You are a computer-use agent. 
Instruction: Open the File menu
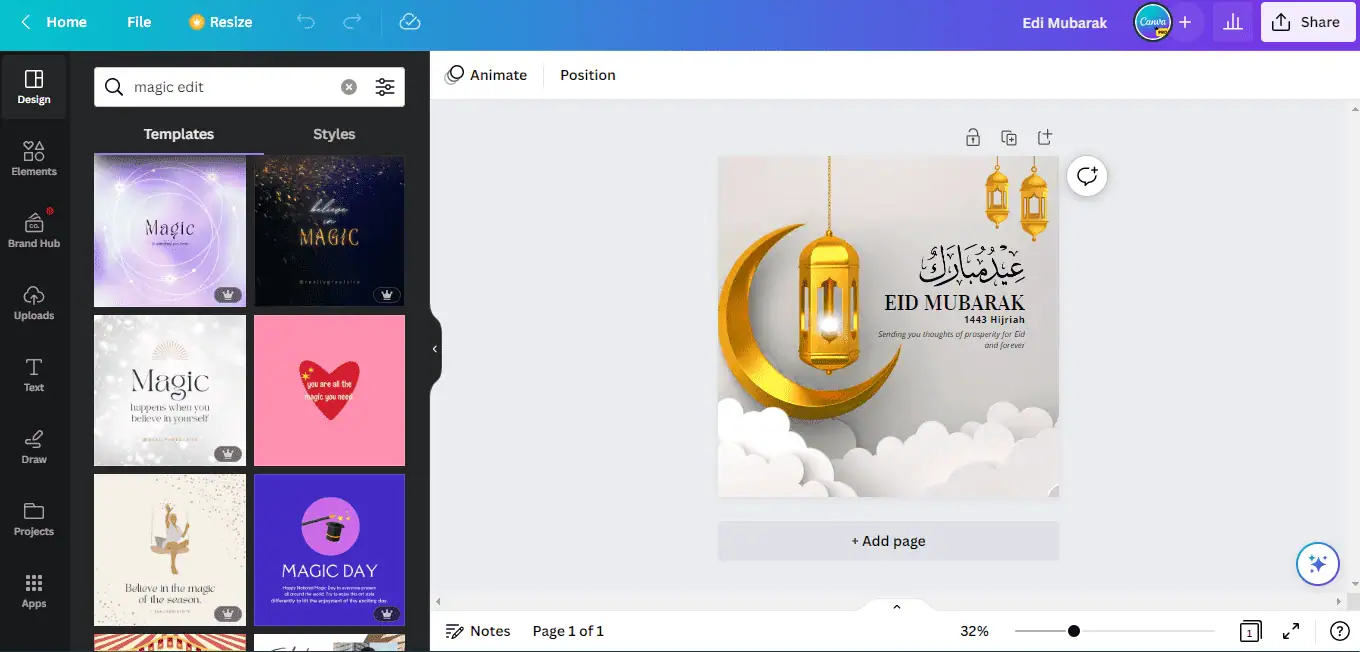pos(139,22)
